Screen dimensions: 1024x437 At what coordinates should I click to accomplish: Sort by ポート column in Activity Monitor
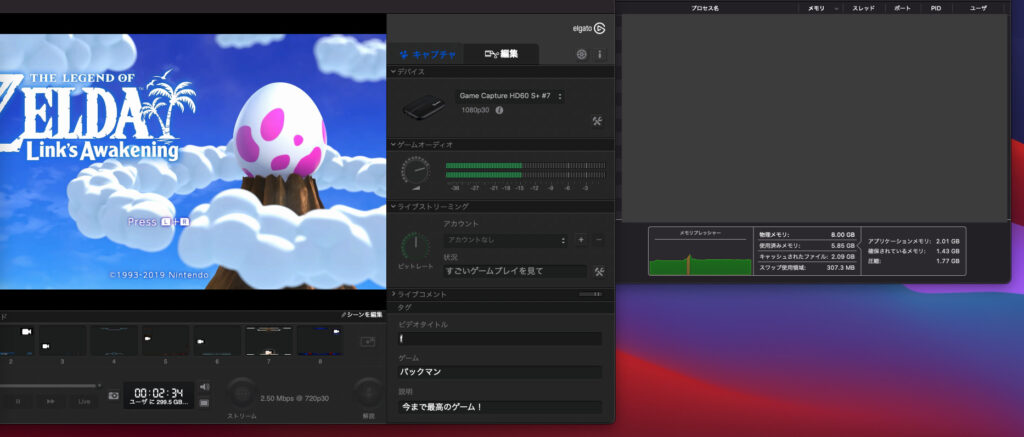click(x=902, y=8)
